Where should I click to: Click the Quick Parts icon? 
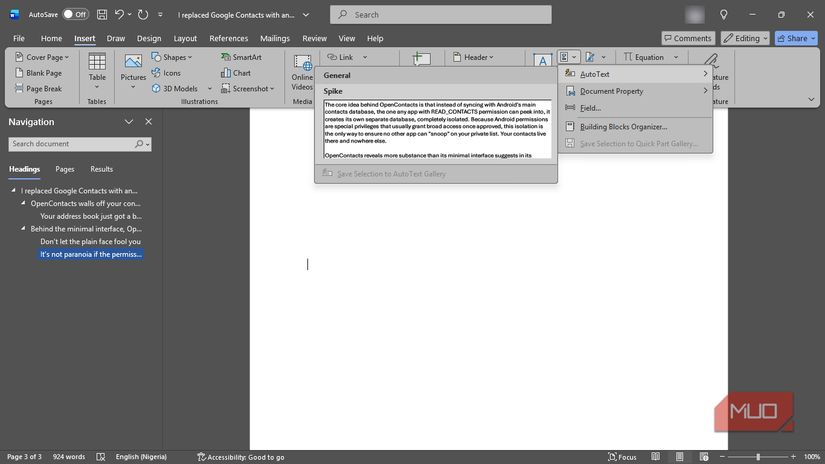pos(565,57)
